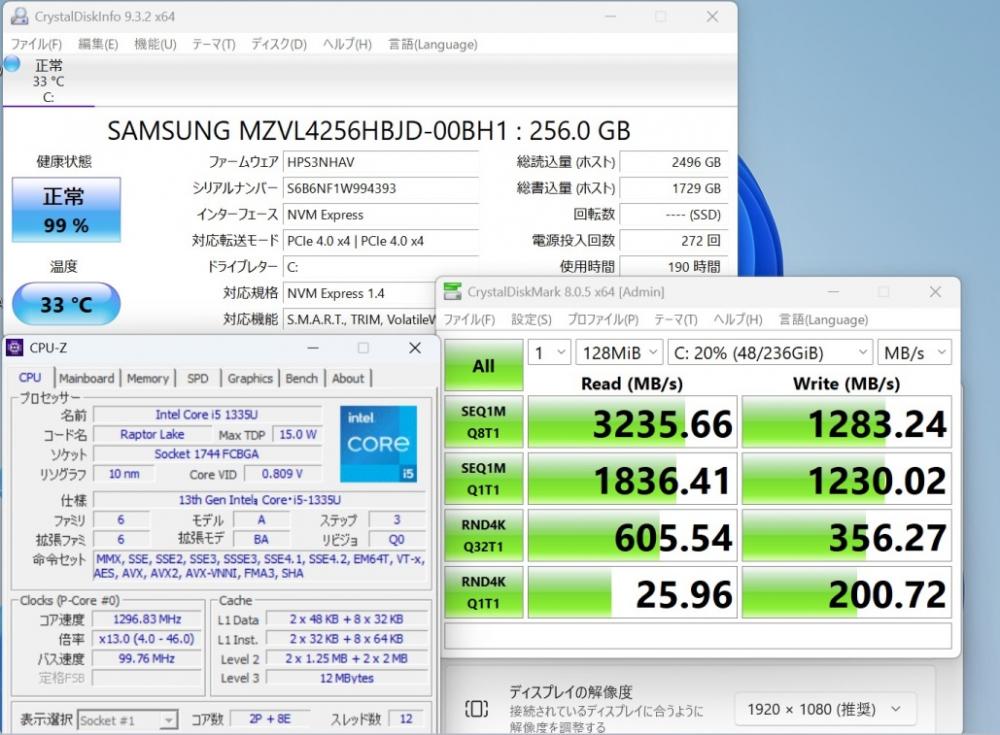Switch to the Bench tab in CPU-Z
Screen dimensions: 1000x735
point(301,378)
